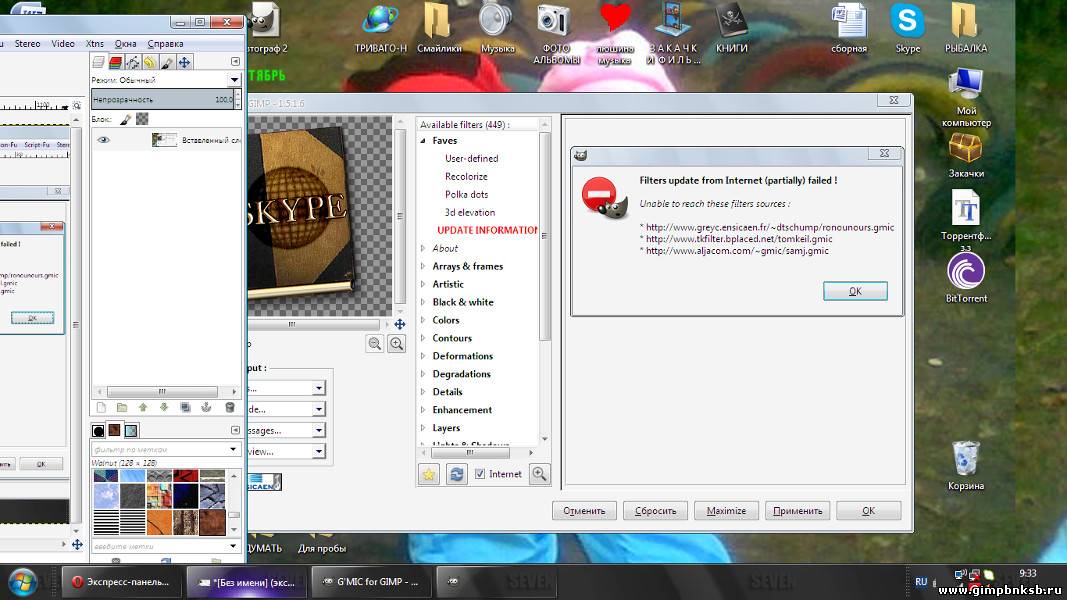Expand the Artistic filter group
This screenshot has height=600, width=1067.
423,284
